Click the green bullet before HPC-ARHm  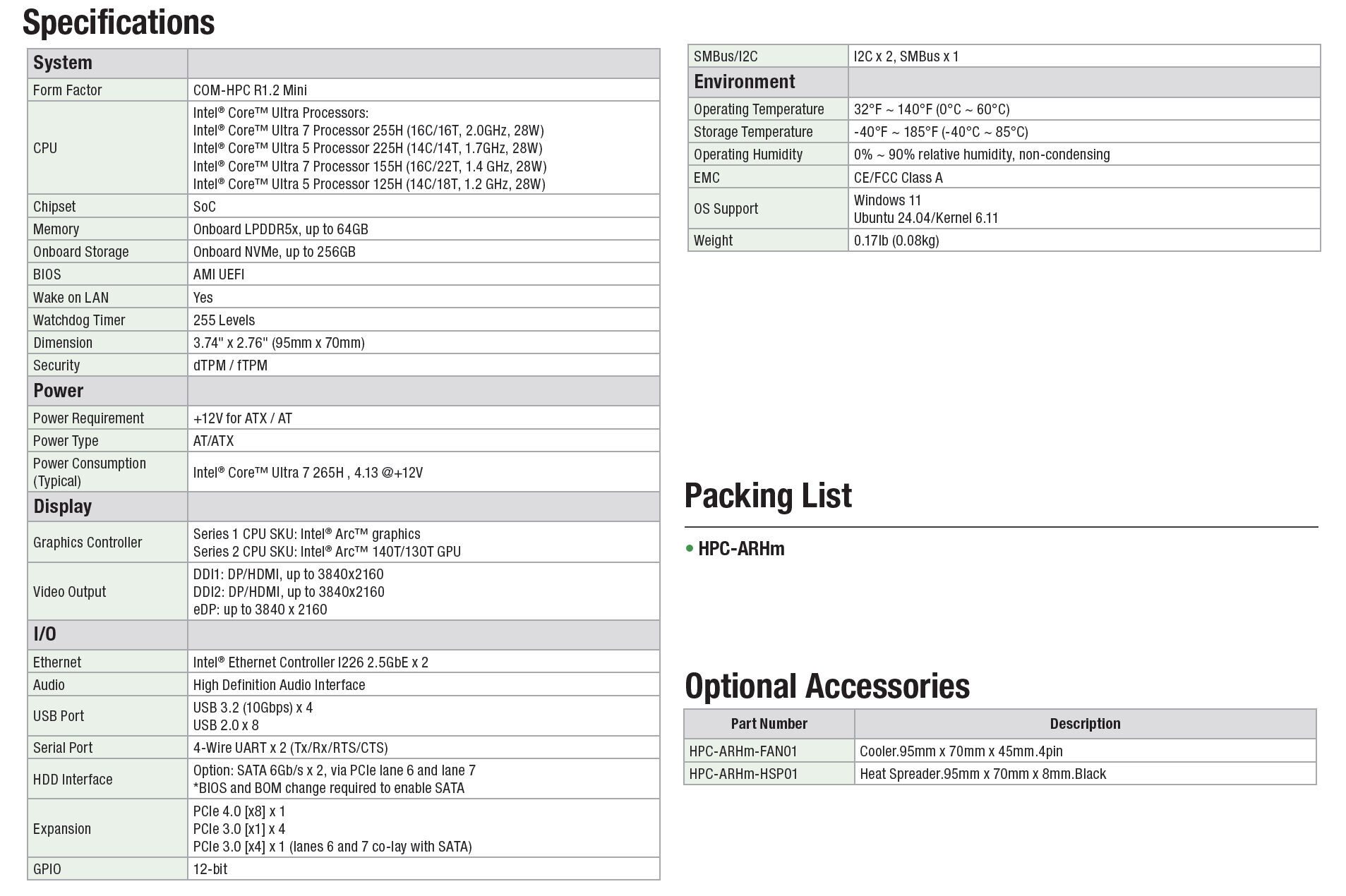pyautogui.click(x=690, y=548)
